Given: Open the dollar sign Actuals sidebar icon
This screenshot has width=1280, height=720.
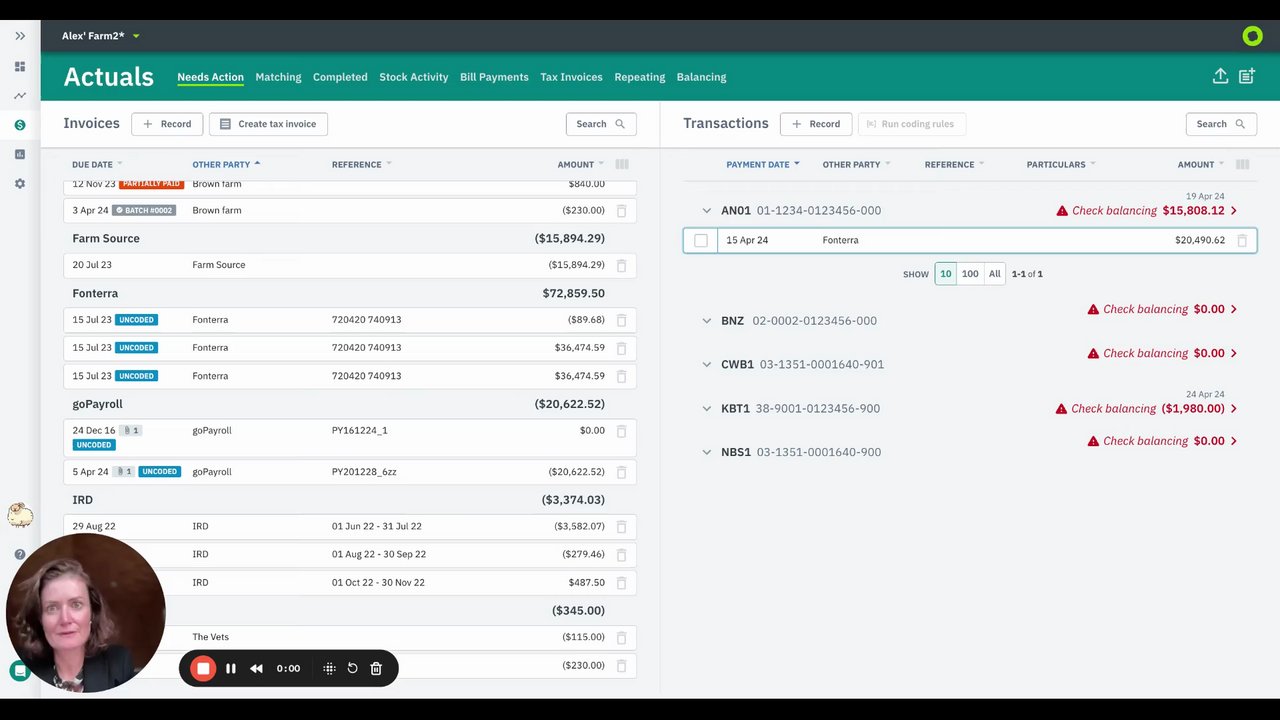Looking at the screenshot, I should pyautogui.click(x=20, y=125).
